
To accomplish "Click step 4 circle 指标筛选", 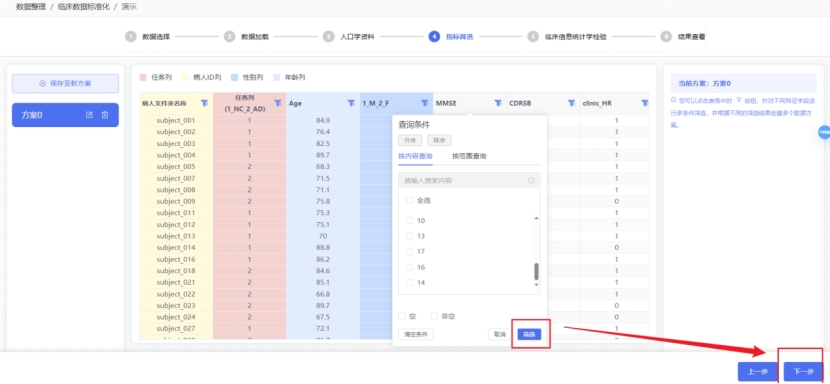I will (434, 37).
